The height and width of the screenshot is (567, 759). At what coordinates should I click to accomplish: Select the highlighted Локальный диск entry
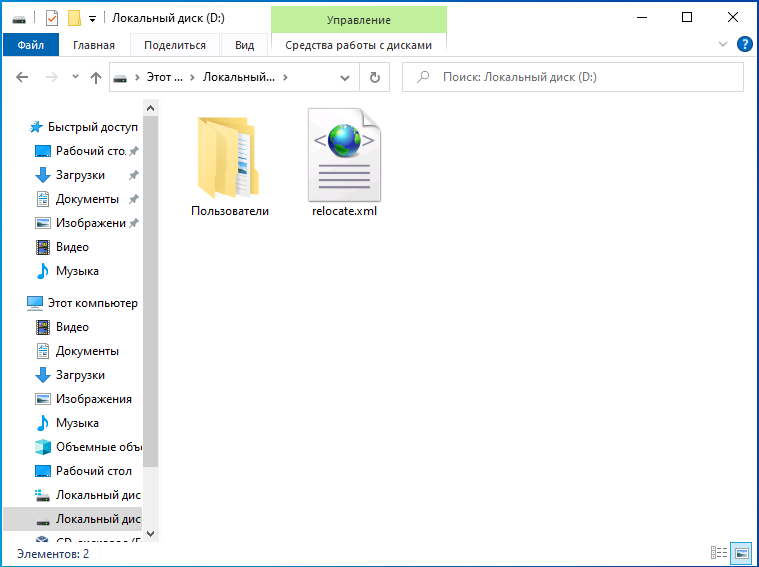(x=73, y=519)
